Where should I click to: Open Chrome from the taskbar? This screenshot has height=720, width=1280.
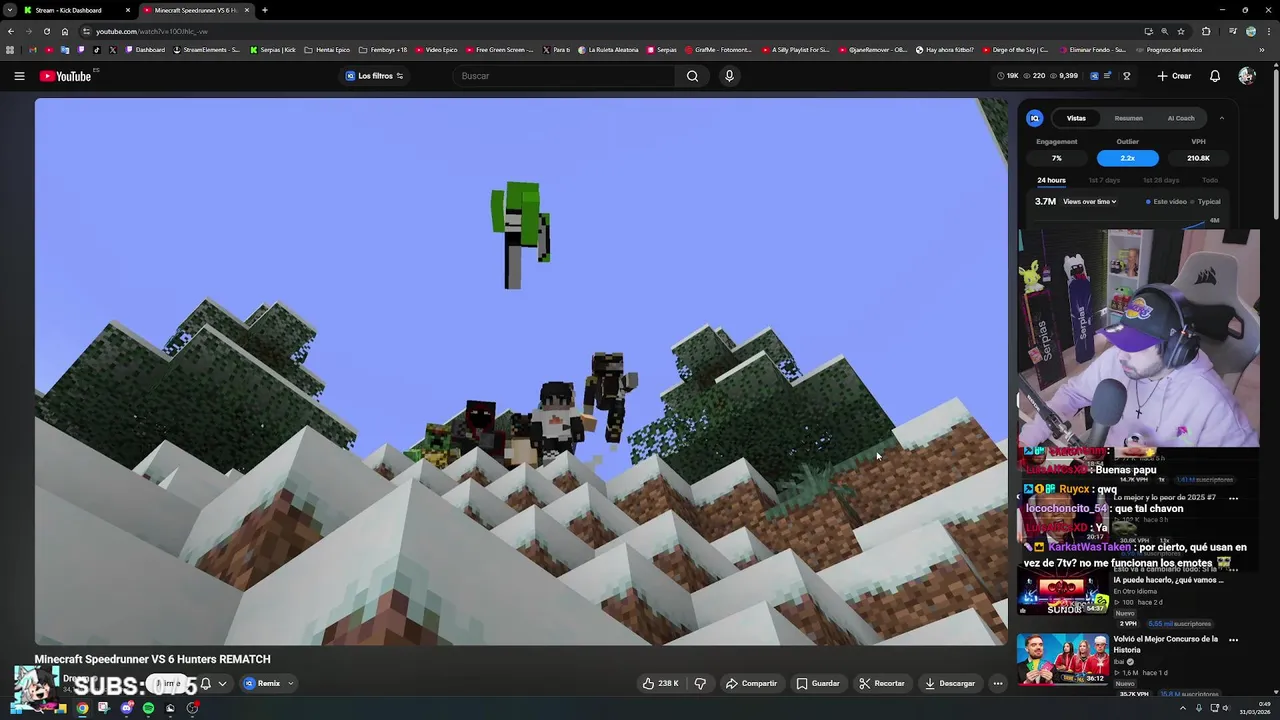[x=82, y=708]
